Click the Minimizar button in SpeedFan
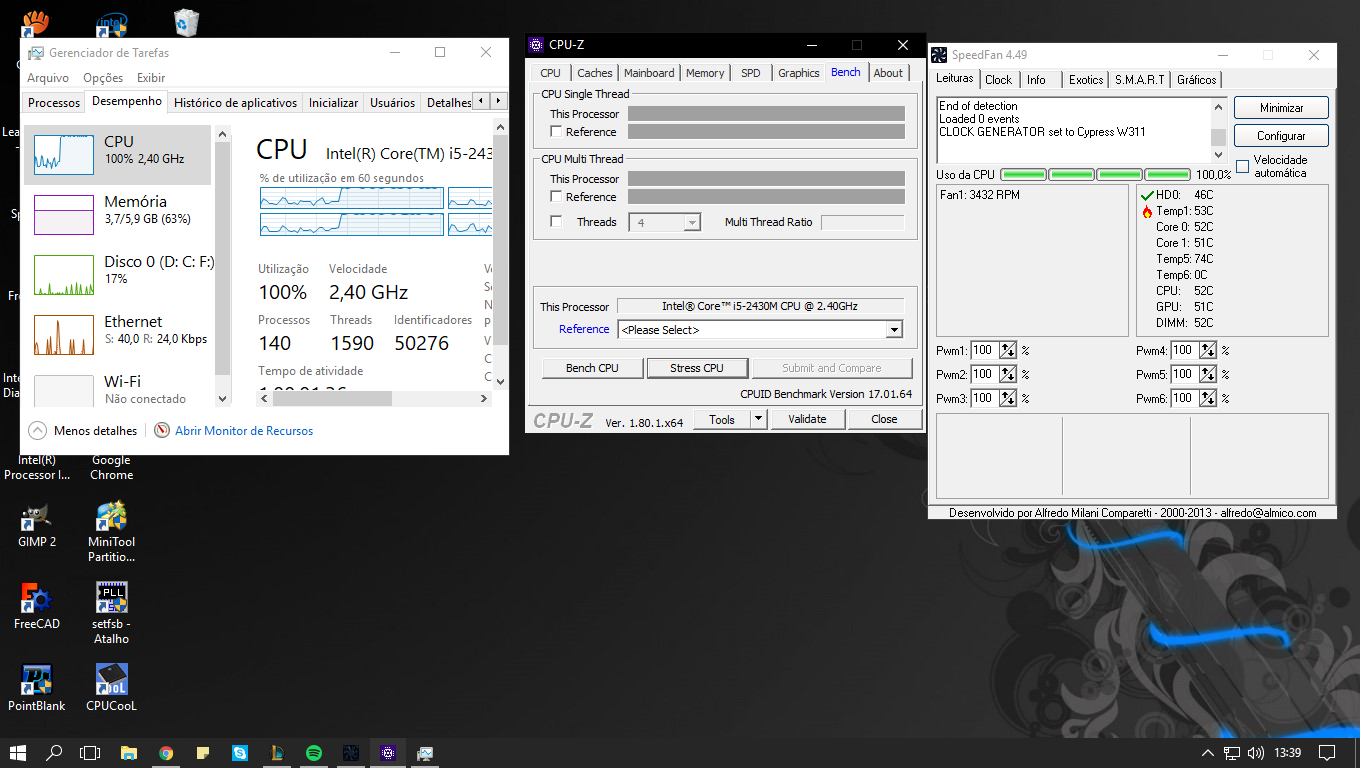 tap(1281, 107)
